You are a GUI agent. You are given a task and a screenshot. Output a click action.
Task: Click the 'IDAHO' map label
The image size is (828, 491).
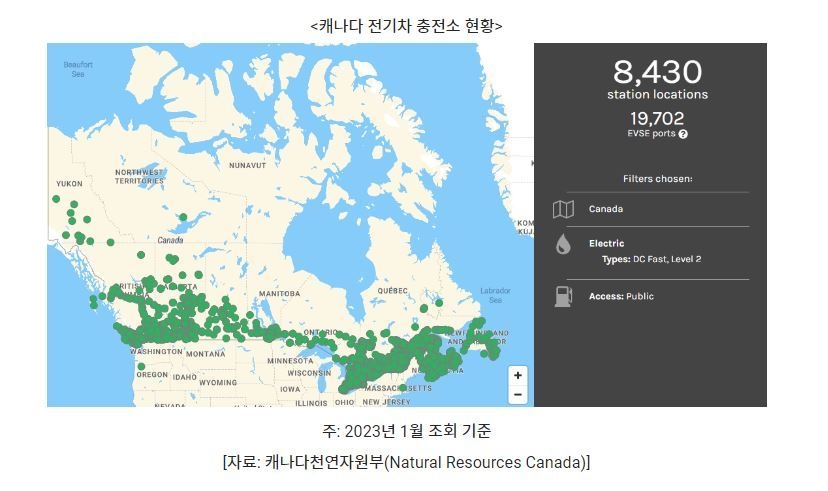(x=185, y=377)
